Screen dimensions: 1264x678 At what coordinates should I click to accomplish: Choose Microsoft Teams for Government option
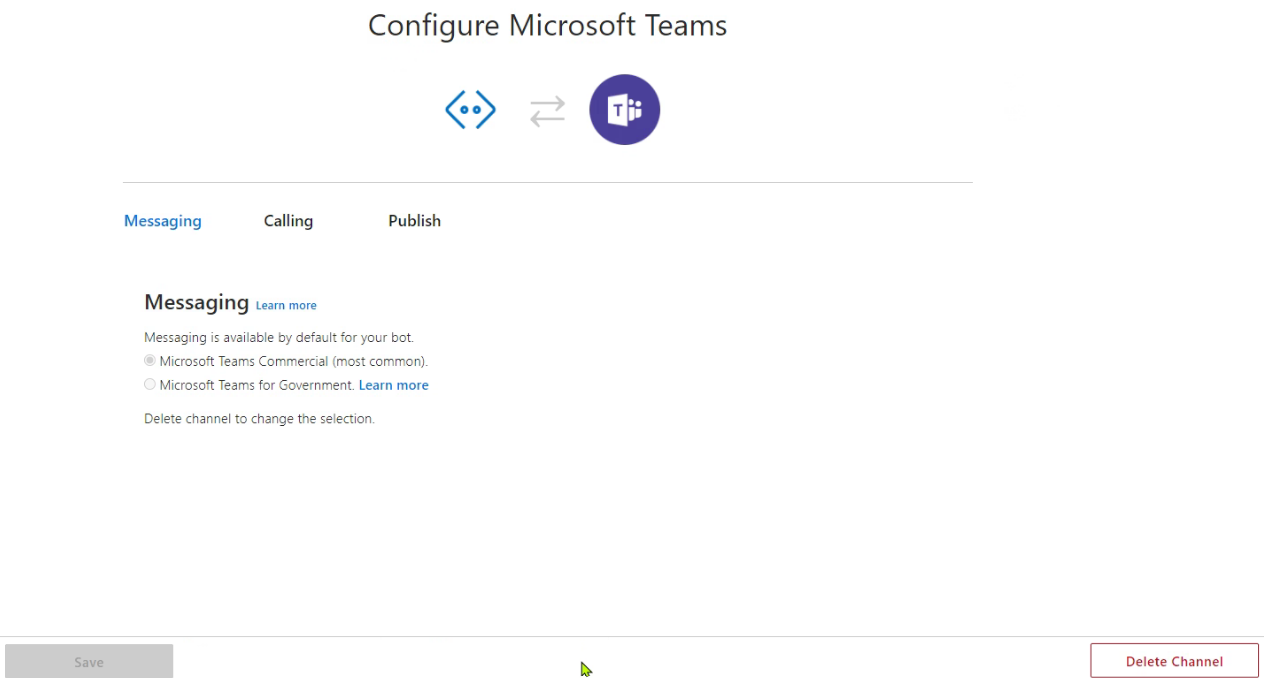[149, 384]
